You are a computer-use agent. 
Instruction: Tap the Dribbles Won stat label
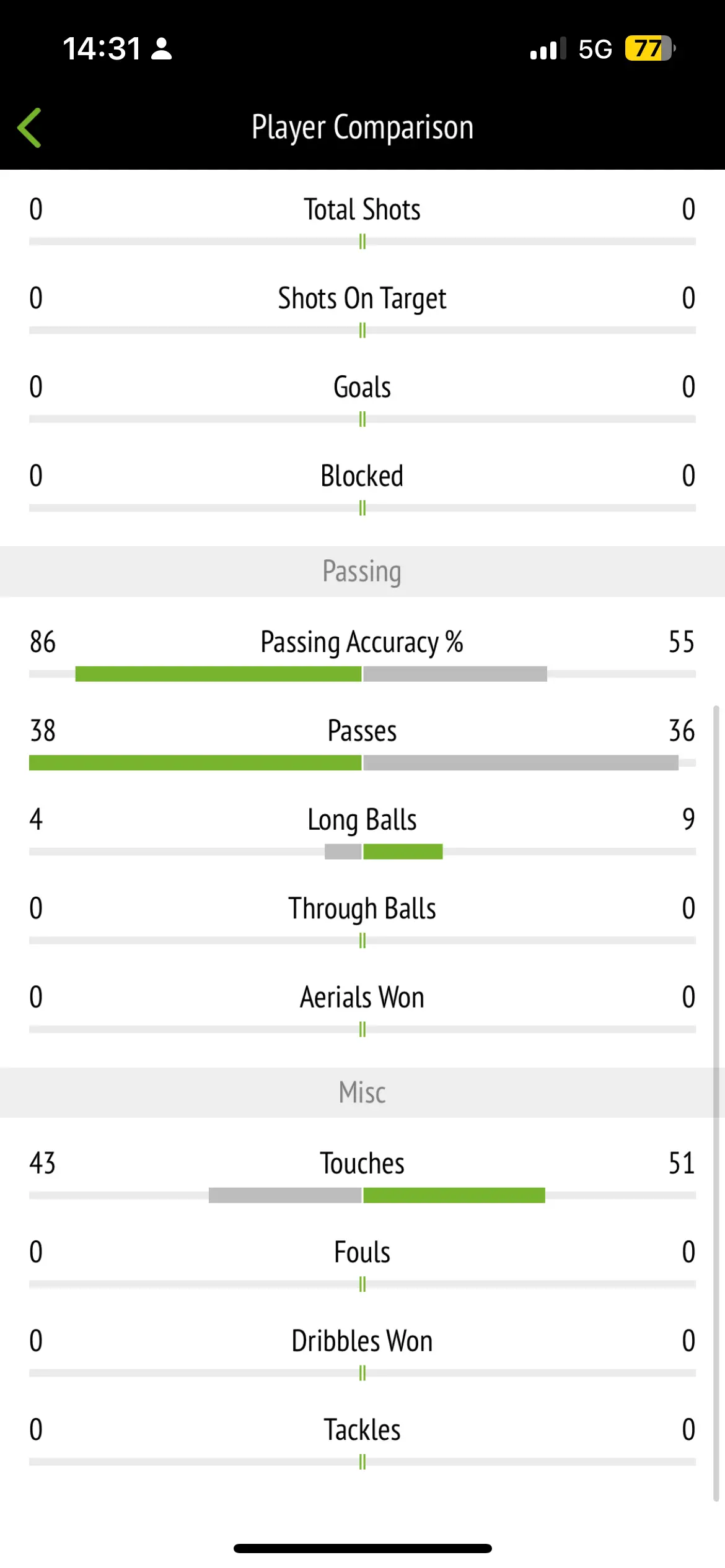[x=362, y=1341]
